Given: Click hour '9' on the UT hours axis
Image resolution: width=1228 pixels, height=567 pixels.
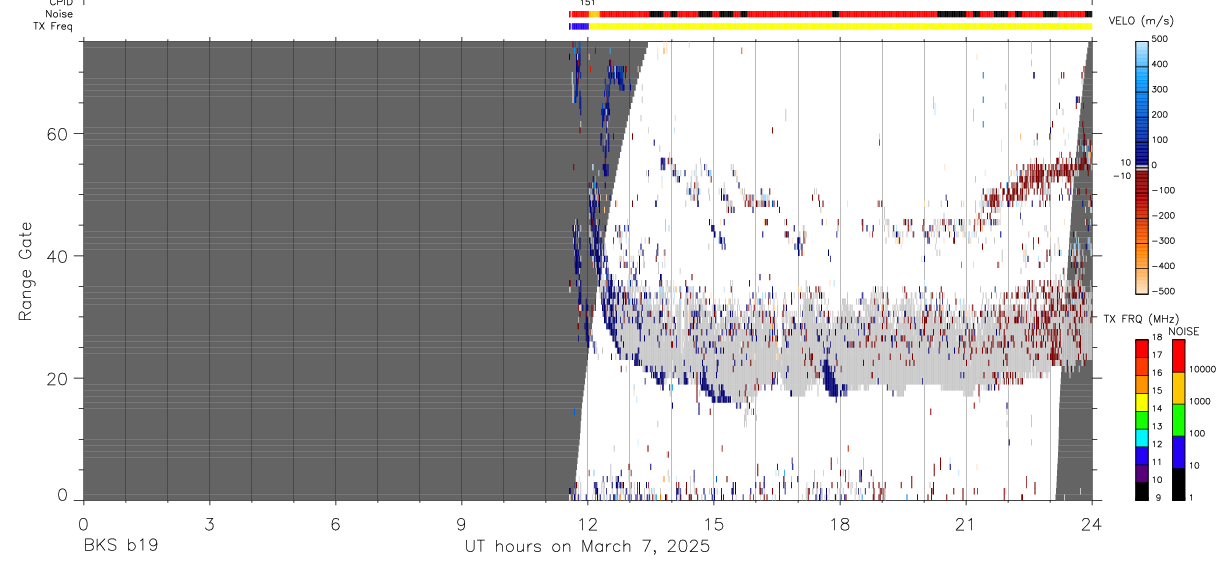Looking at the screenshot, I should click(461, 524).
